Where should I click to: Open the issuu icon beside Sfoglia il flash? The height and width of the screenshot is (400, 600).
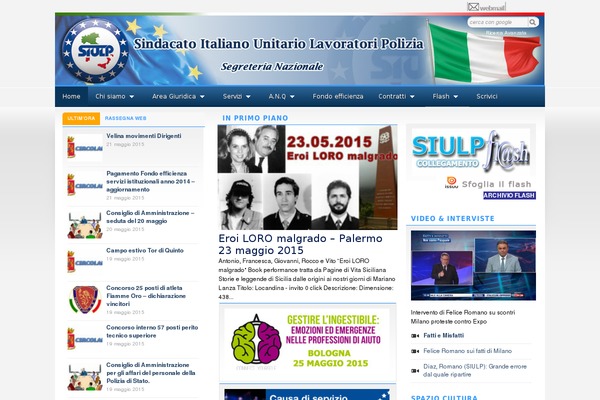pos(452,183)
